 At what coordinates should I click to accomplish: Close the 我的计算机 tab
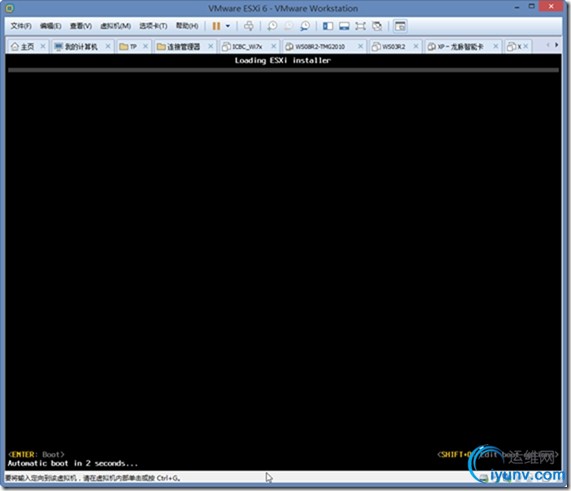click(x=108, y=46)
